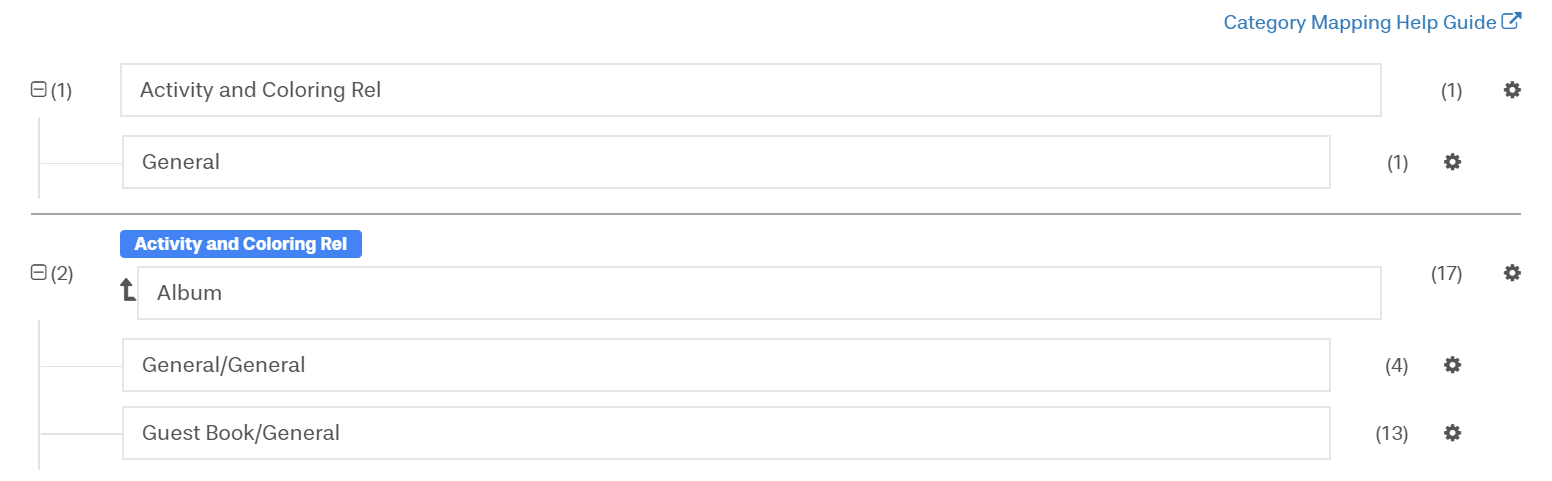
Task: Click the (17) count beside Album
Action: click(x=1446, y=273)
